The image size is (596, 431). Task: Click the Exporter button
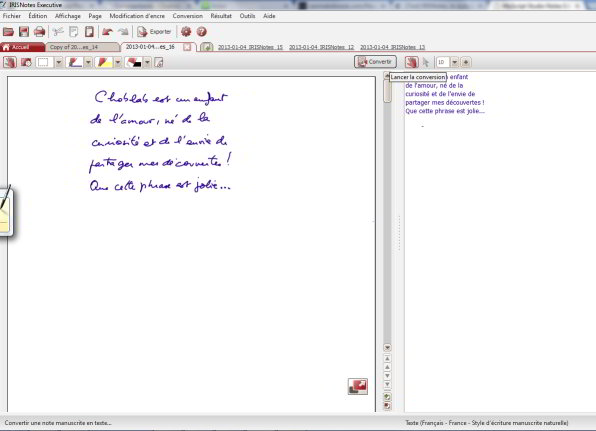pos(154,32)
